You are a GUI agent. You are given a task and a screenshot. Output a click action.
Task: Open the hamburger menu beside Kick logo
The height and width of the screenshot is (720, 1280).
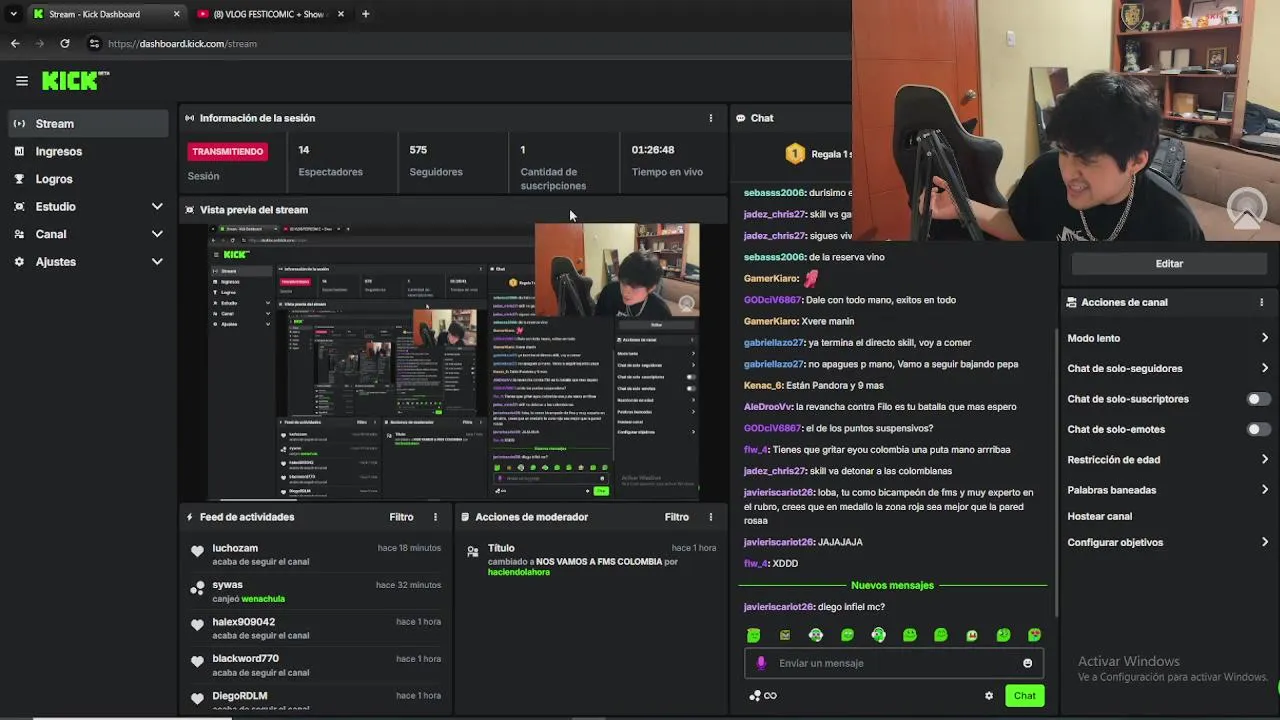[22, 81]
